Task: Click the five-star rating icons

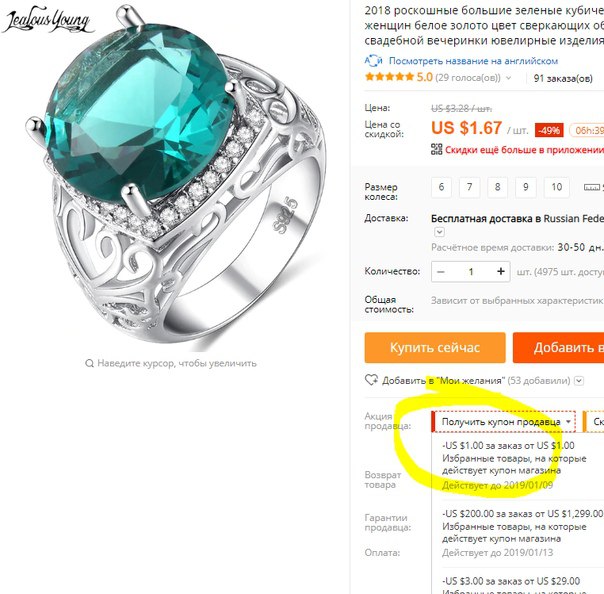Action: coord(389,77)
